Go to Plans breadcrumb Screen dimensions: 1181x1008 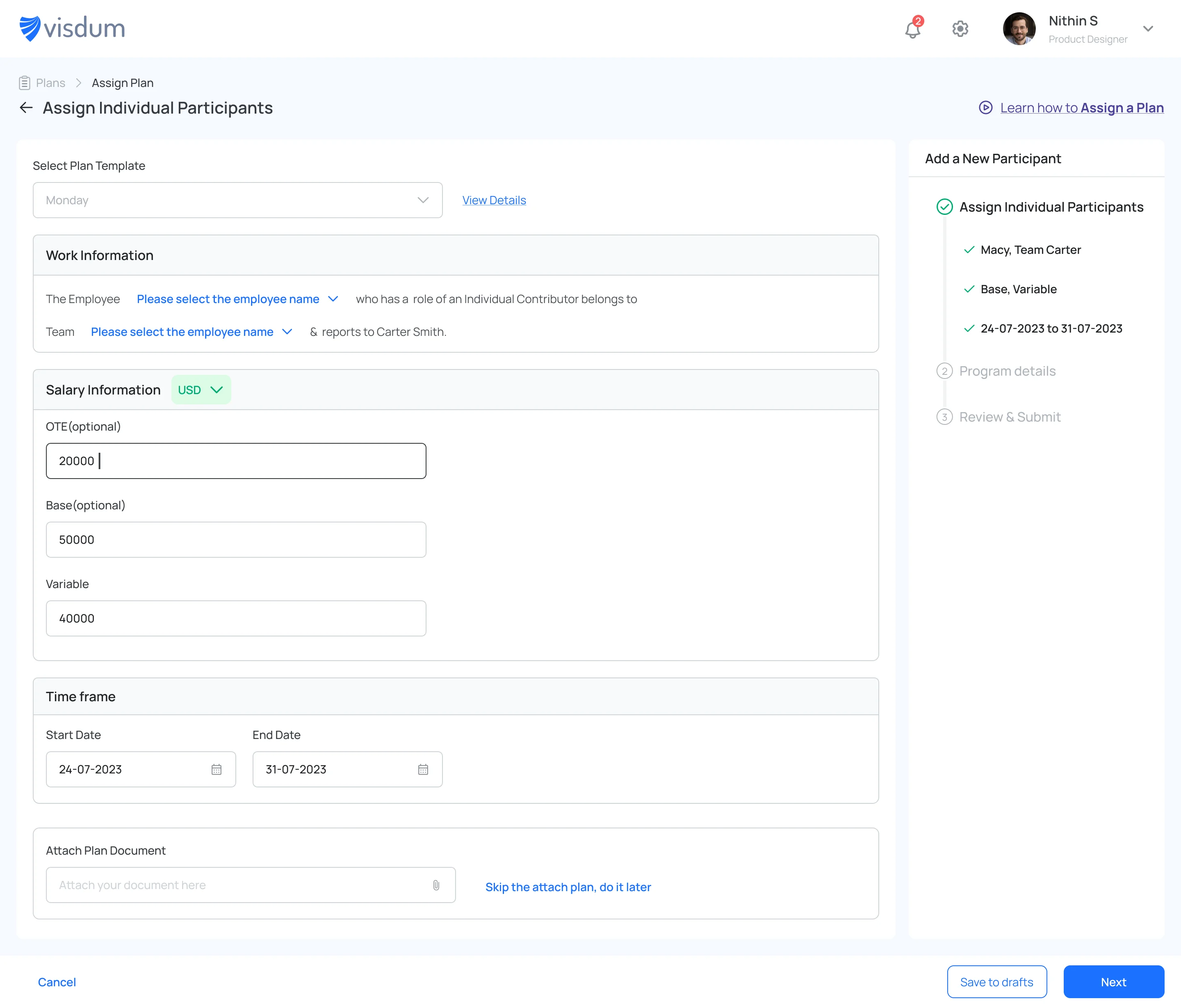[x=50, y=83]
